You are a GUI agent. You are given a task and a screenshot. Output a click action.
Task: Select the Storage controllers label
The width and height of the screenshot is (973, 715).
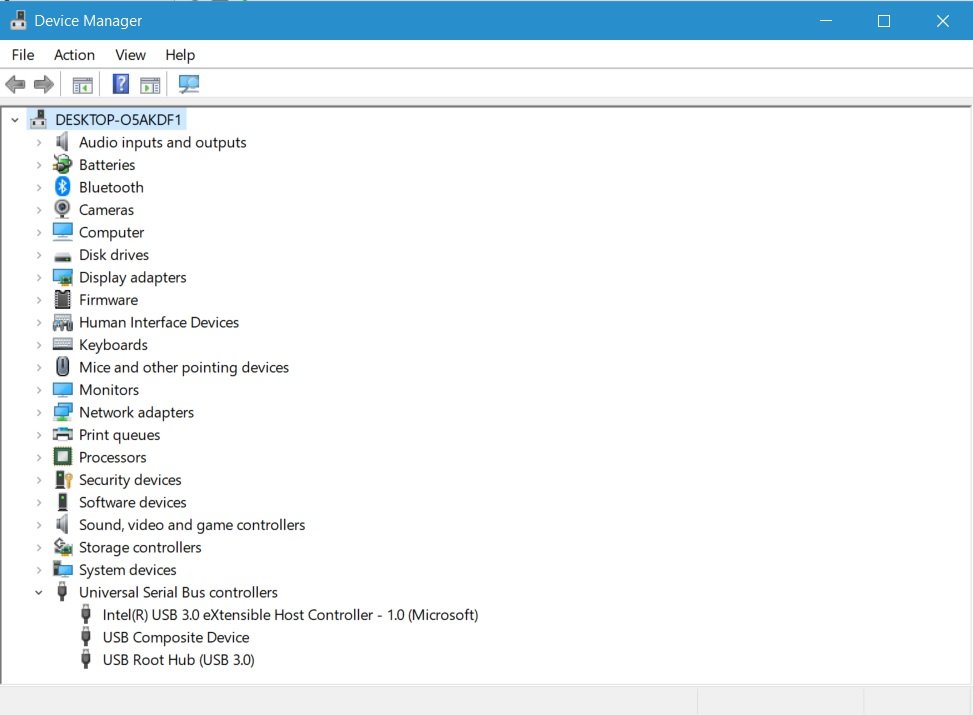click(x=140, y=547)
